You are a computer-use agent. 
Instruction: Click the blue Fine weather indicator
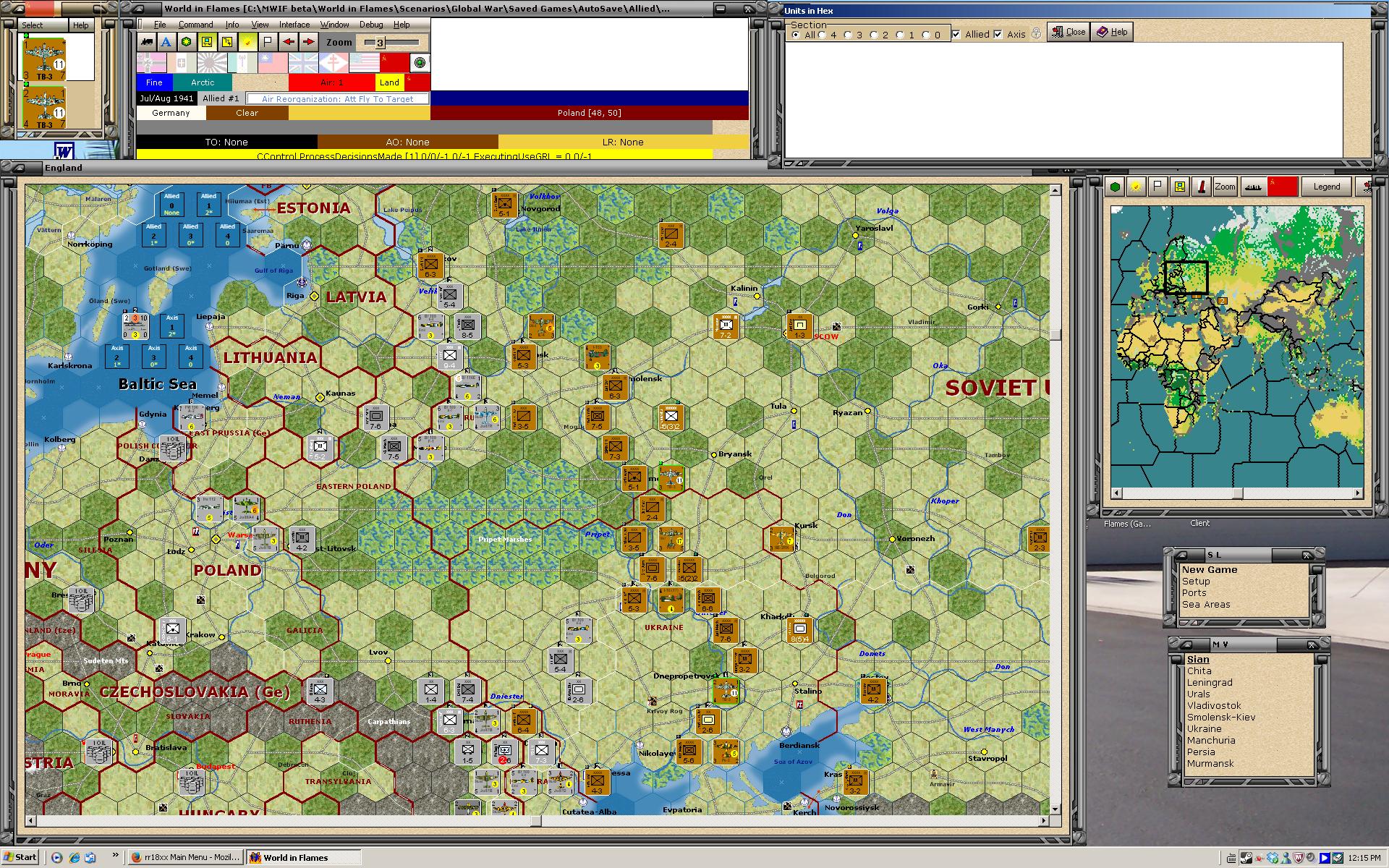(154, 82)
